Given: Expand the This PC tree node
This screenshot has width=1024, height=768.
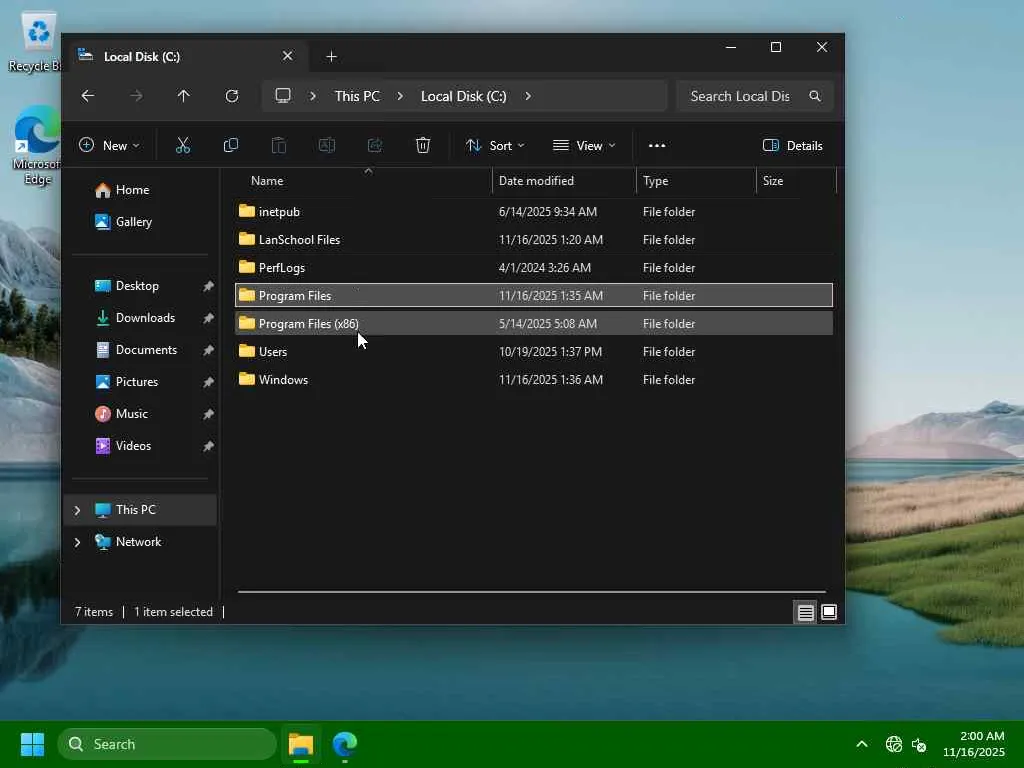Looking at the screenshot, I should click(77, 510).
